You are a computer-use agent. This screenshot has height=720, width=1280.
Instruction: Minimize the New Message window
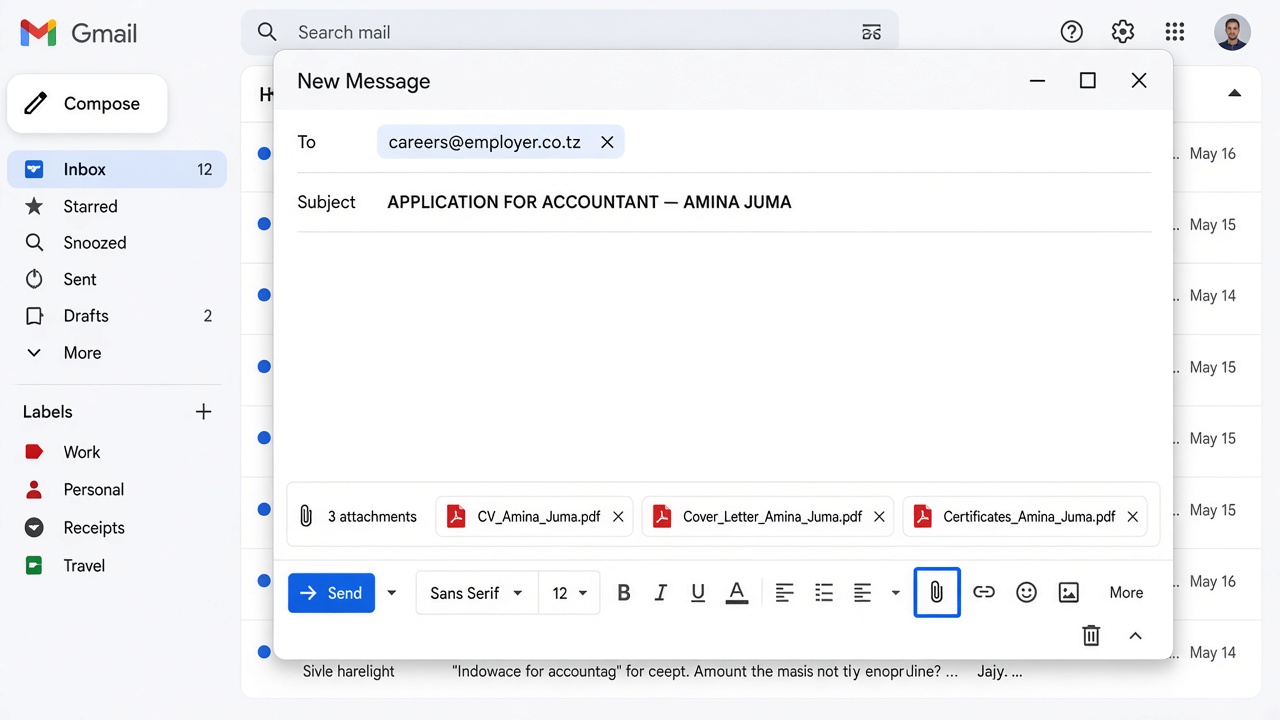pos(1038,81)
